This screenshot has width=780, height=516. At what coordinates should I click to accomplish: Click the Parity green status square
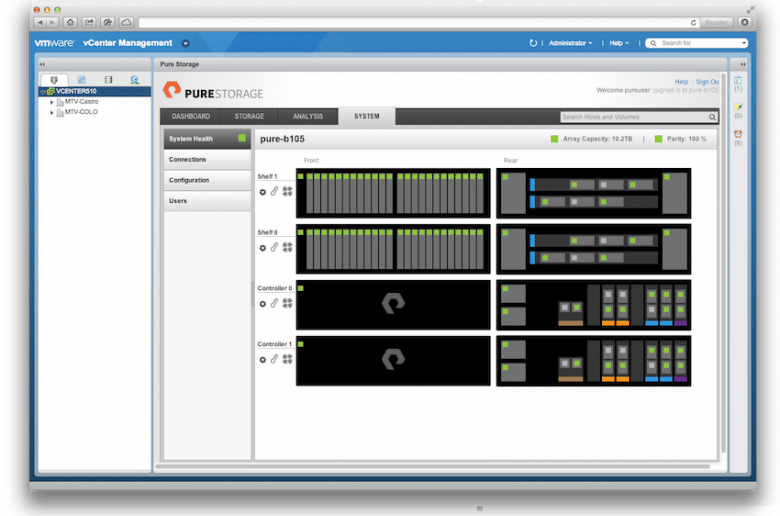point(658,139)
